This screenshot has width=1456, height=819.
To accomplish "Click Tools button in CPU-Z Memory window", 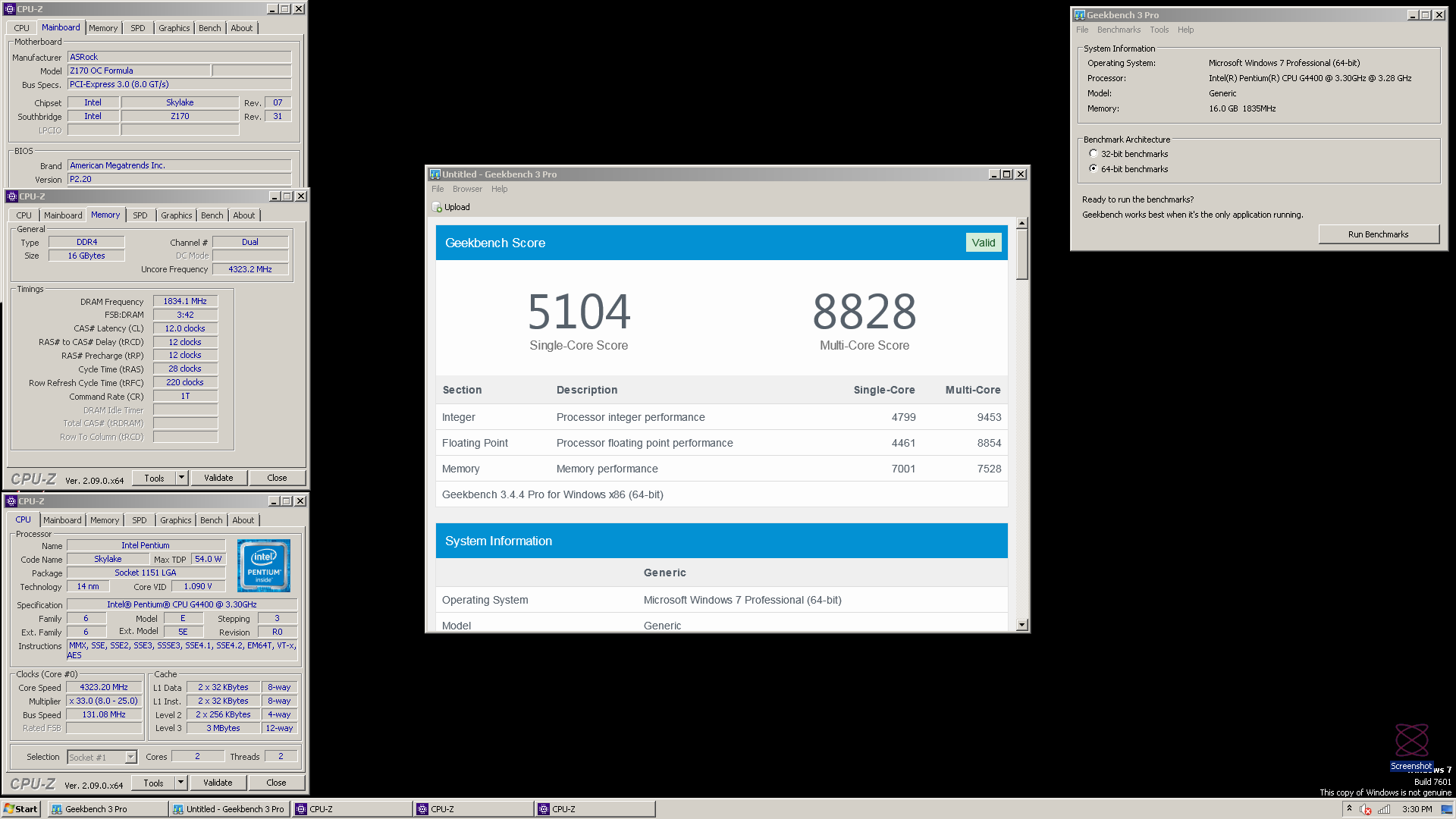I will 155,478.
